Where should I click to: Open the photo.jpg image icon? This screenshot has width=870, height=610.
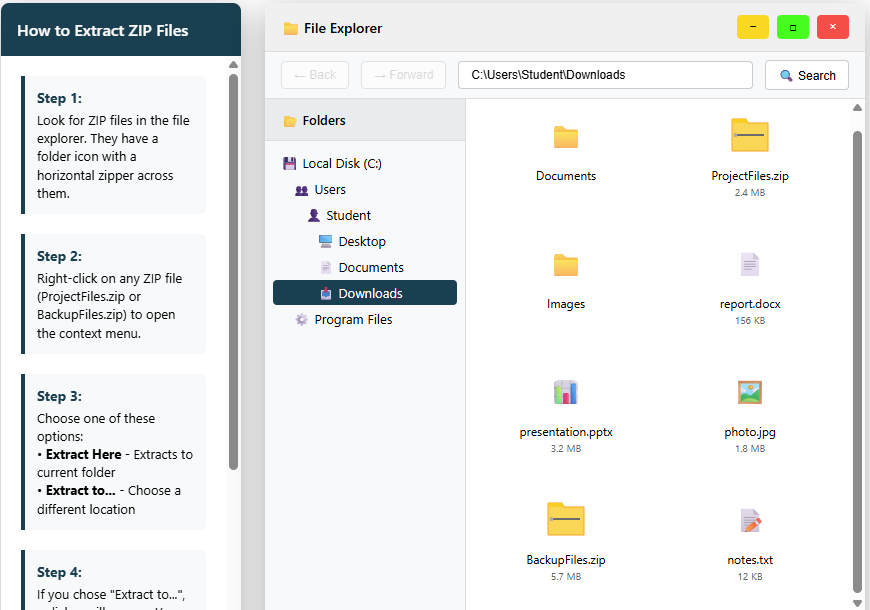(x=749, y=392)
